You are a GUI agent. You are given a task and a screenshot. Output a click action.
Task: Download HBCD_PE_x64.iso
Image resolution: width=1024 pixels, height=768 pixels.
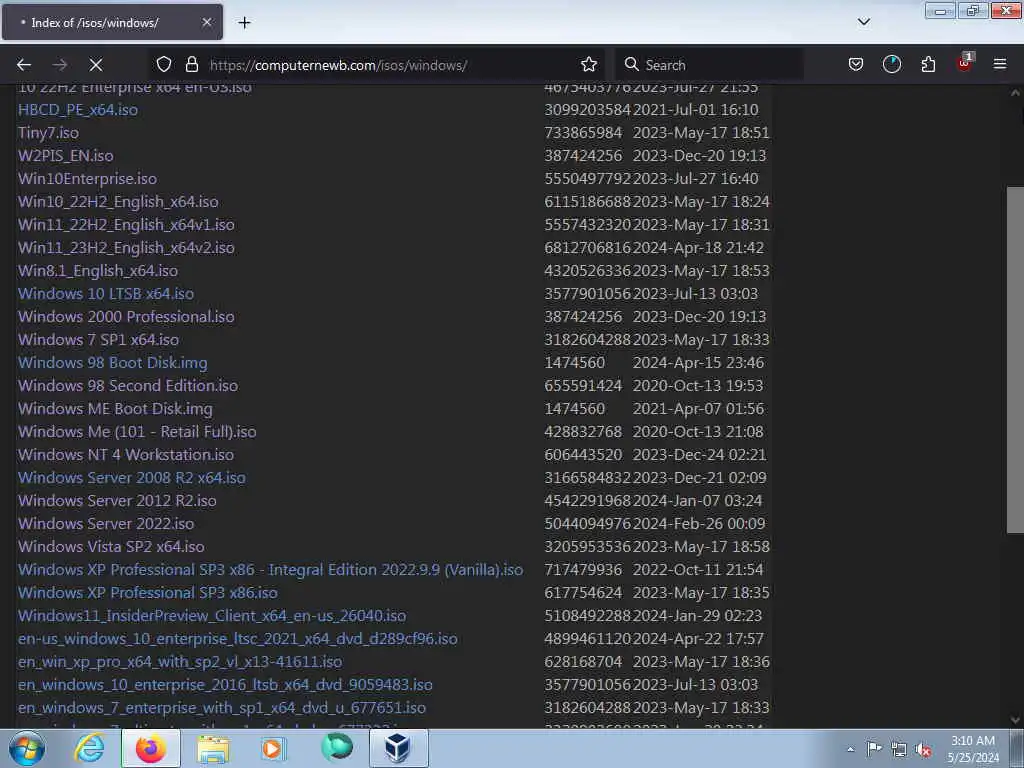click(x=78, y=110)
